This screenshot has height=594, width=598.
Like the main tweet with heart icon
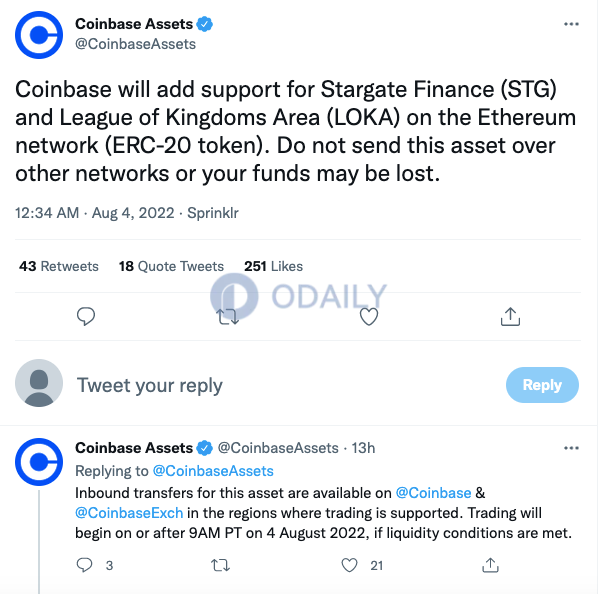coord(369,316)
